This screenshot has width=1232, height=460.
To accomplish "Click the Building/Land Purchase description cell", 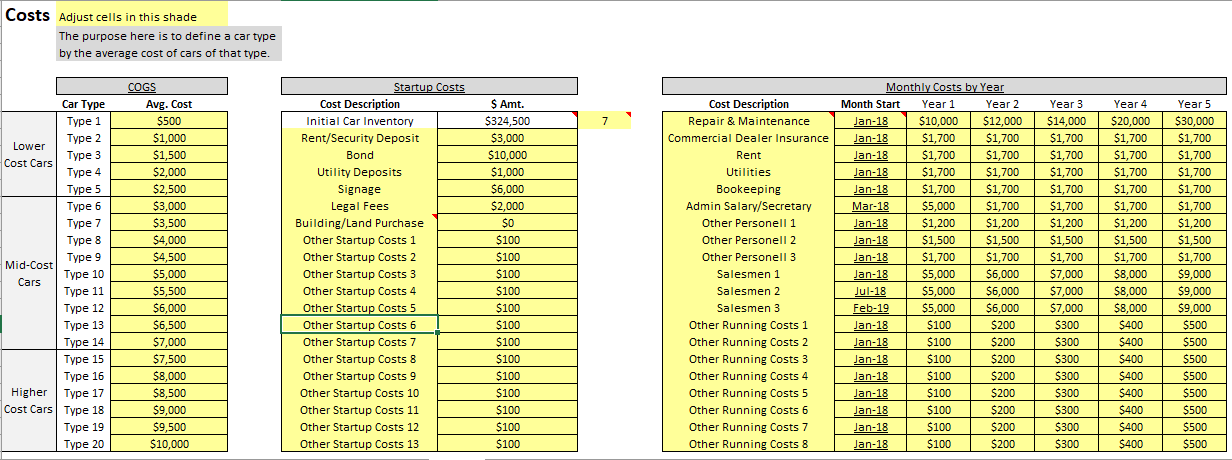I will (359, 223).
